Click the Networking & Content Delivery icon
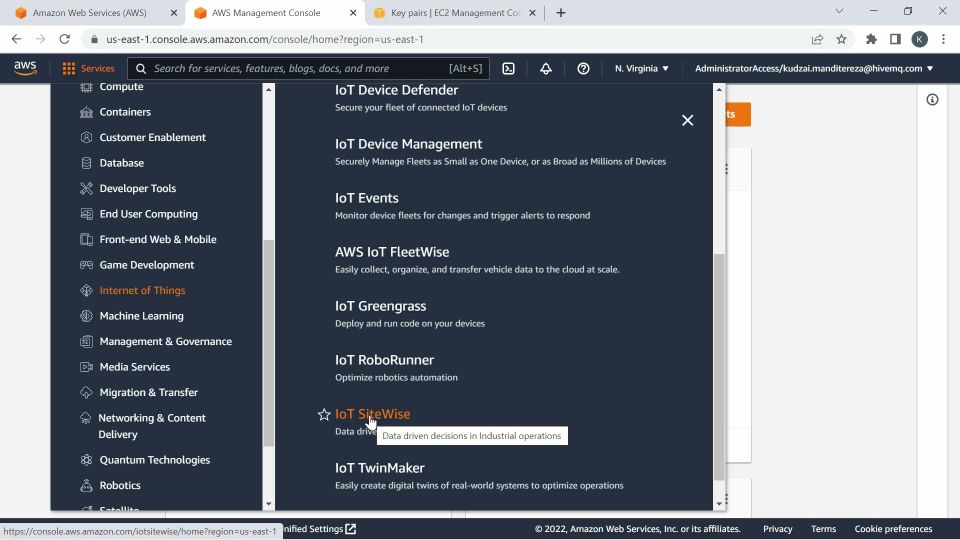This screenshot has width=960, height=540. coord(85,418)
